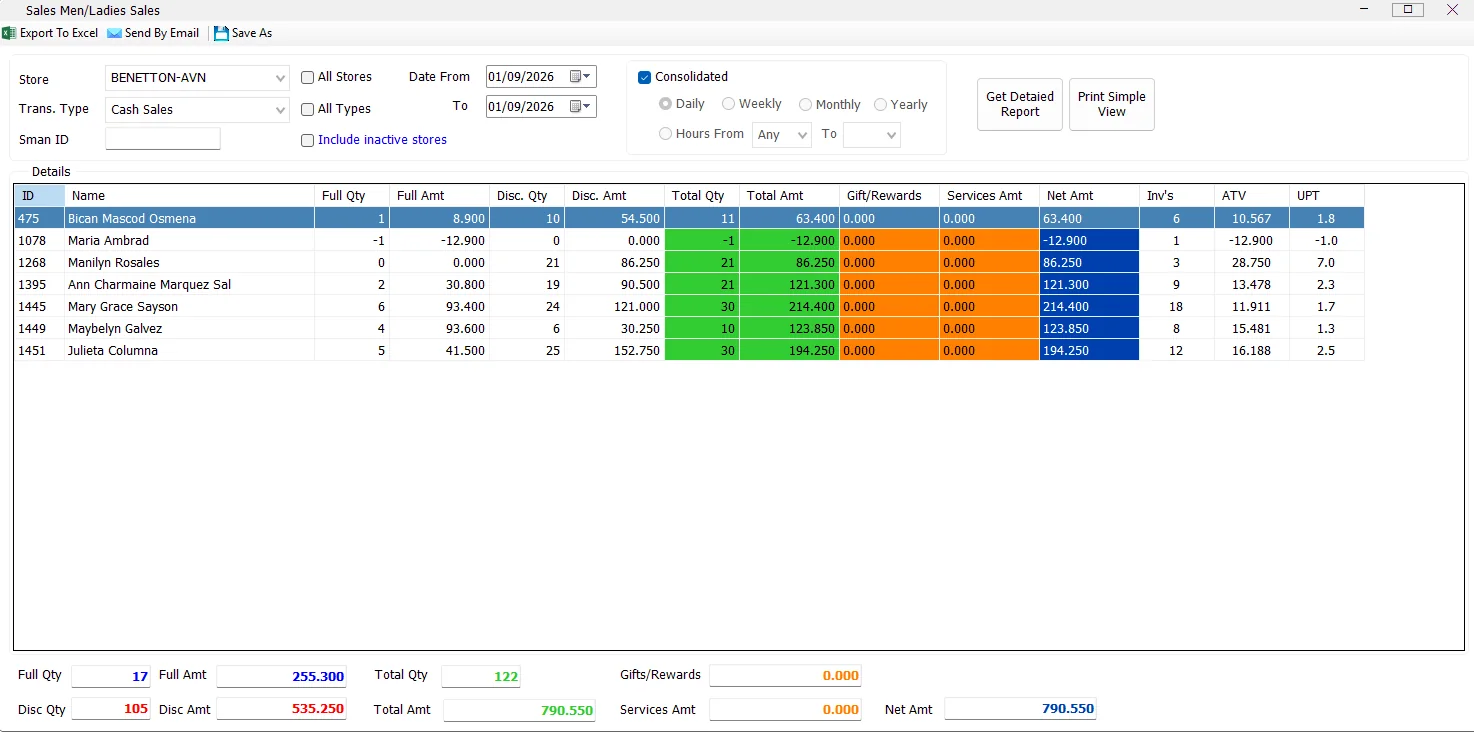Viewport: 1474px width, 732px height.
Task: Click the Full Qty total field showing 17
Action: (111, 676)
